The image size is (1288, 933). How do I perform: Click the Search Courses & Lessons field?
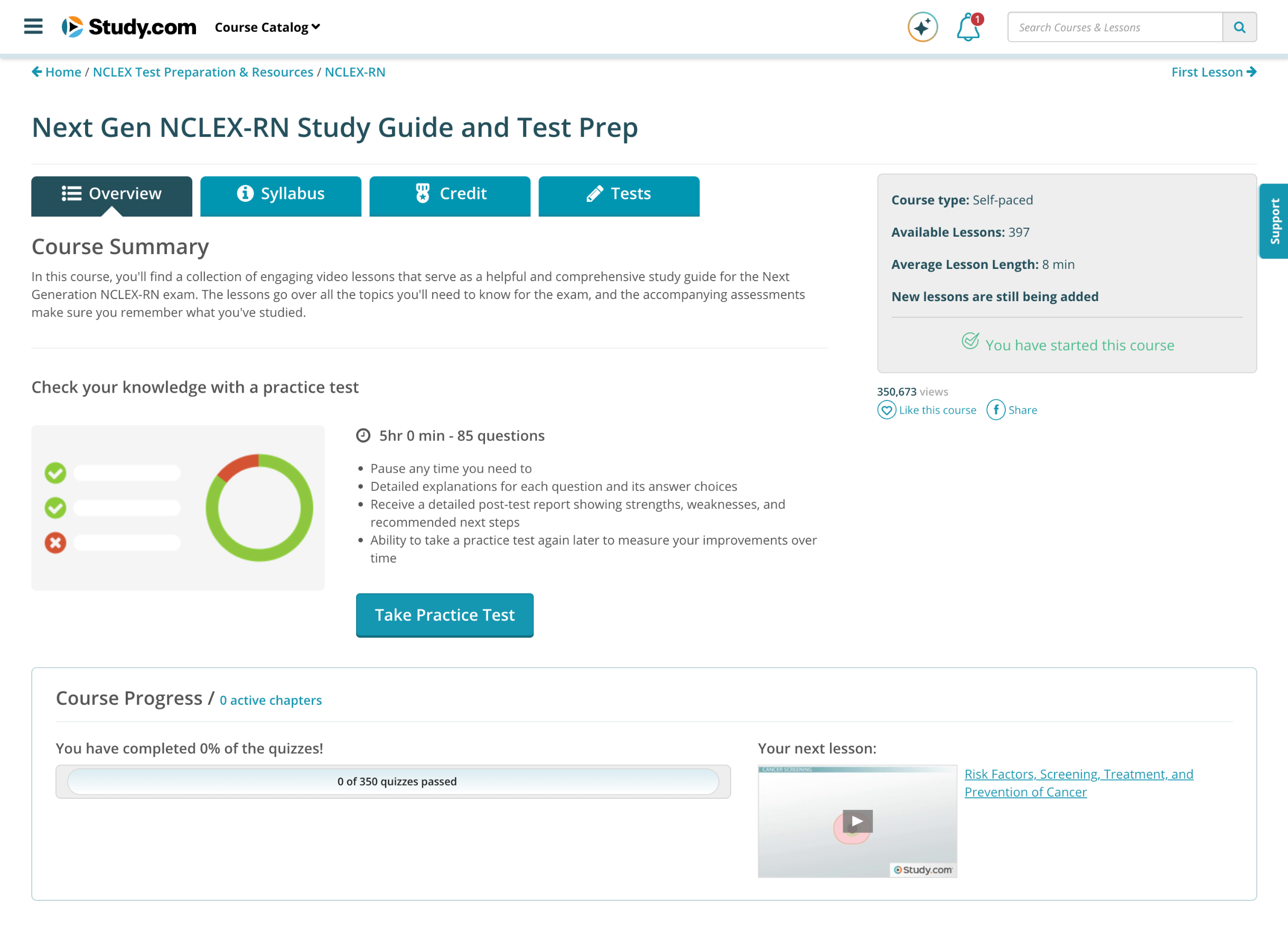click(1115, 27)
